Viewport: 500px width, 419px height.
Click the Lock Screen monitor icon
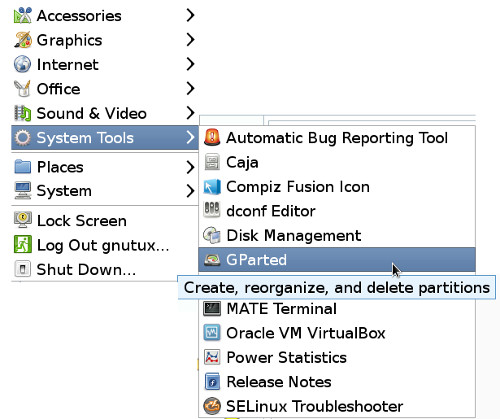(x=22, y=220)
